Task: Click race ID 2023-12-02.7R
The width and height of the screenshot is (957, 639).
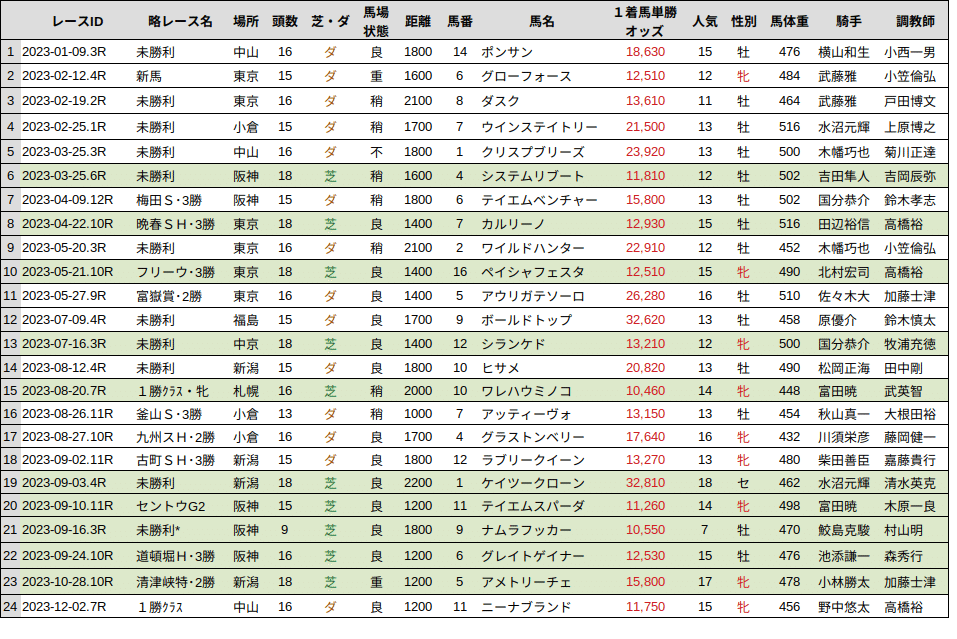Action: tap(64, 607)
